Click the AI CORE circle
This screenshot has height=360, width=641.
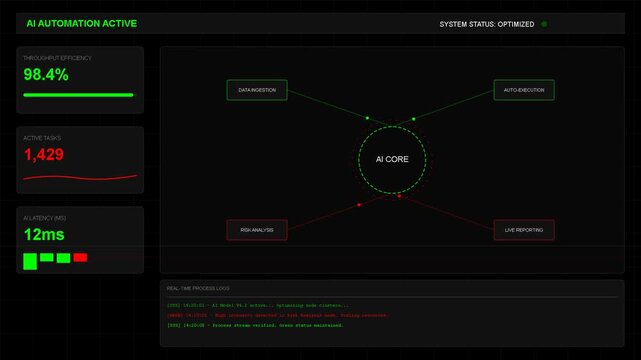[x=392, y=159]
